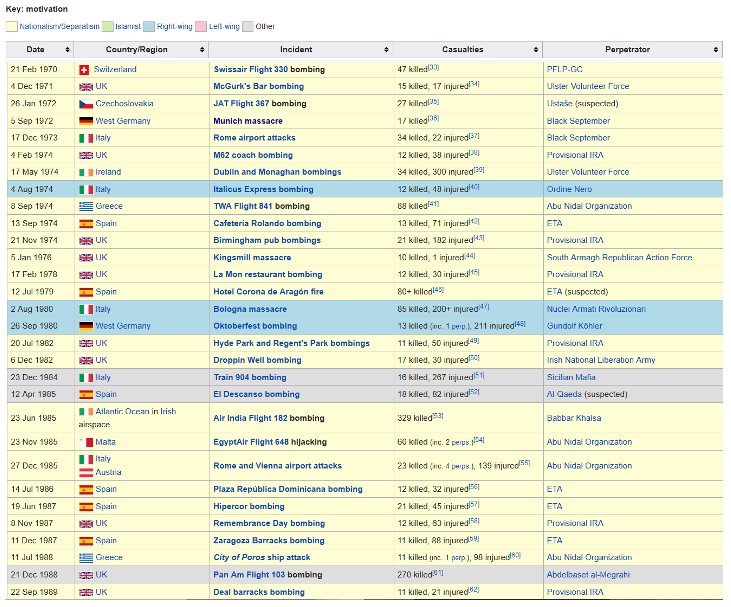
Task: Click the Ireland flag in Dublin bombings row
Action: pos(86,172)
